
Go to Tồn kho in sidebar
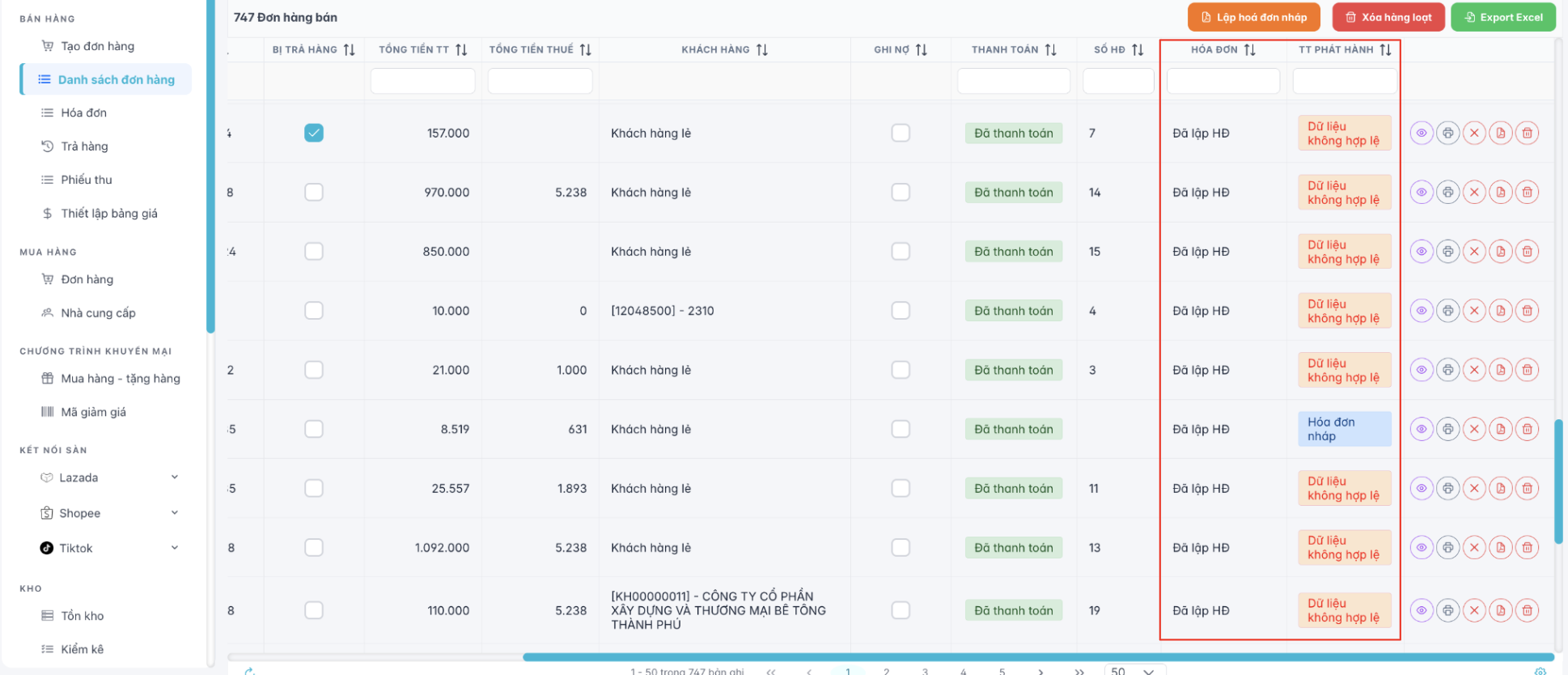(82, 616)
